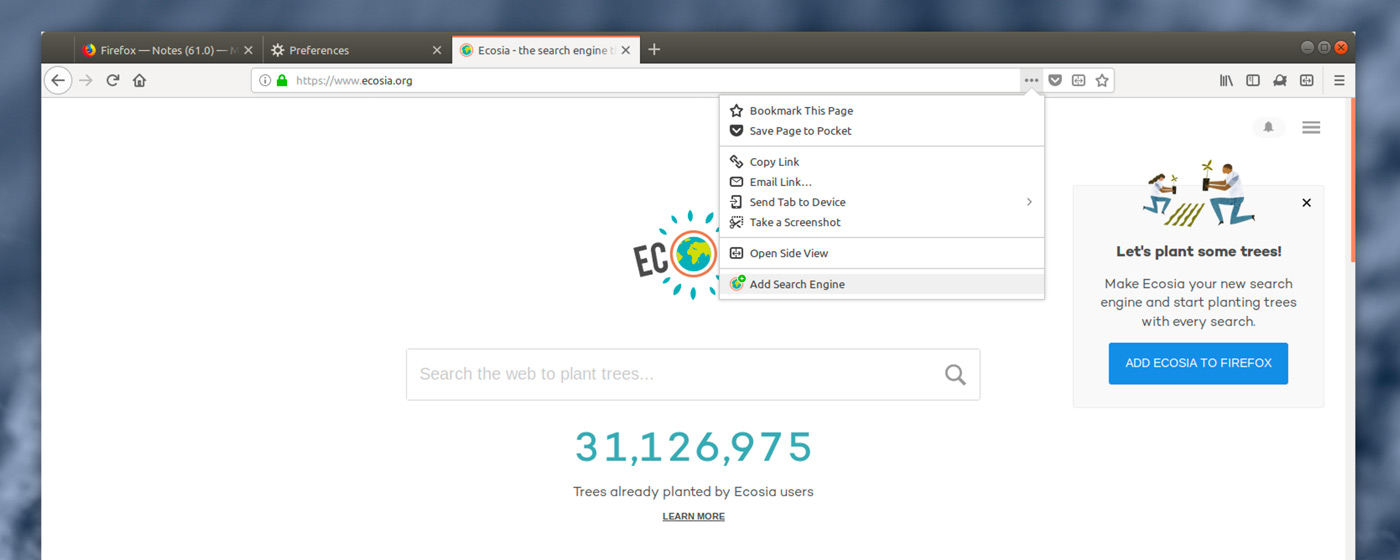Click the green padlock security icon
The width and height of the screenshot is (1400, 560).
click(282, 81)
